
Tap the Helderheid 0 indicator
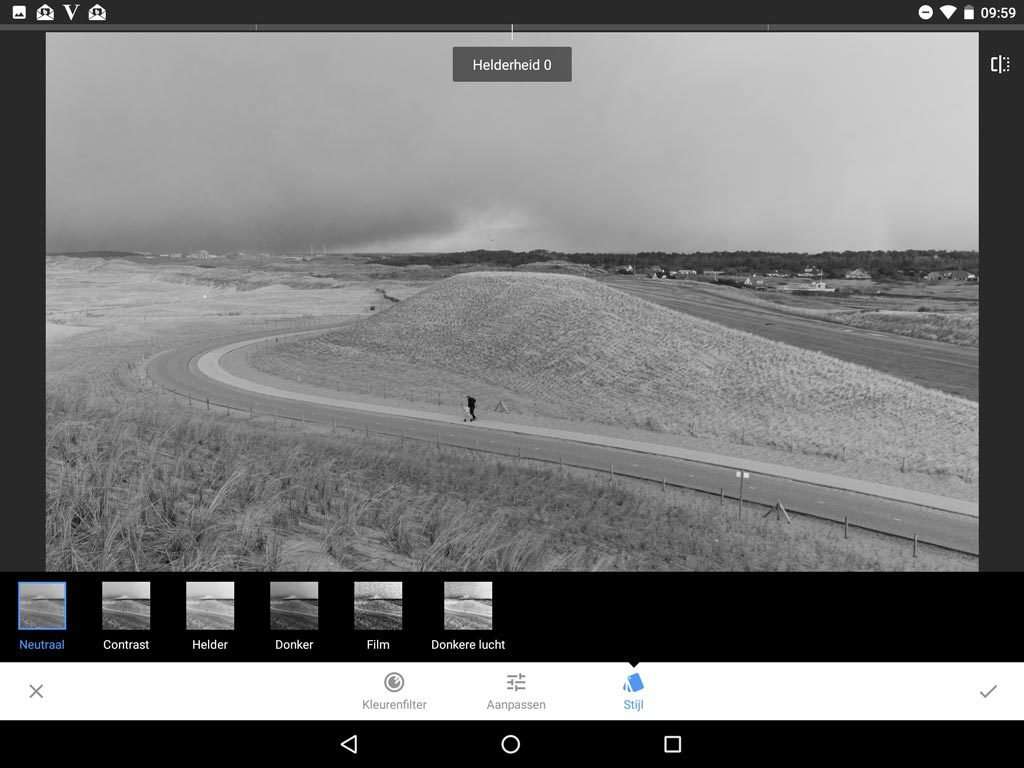tap(512, 64)
